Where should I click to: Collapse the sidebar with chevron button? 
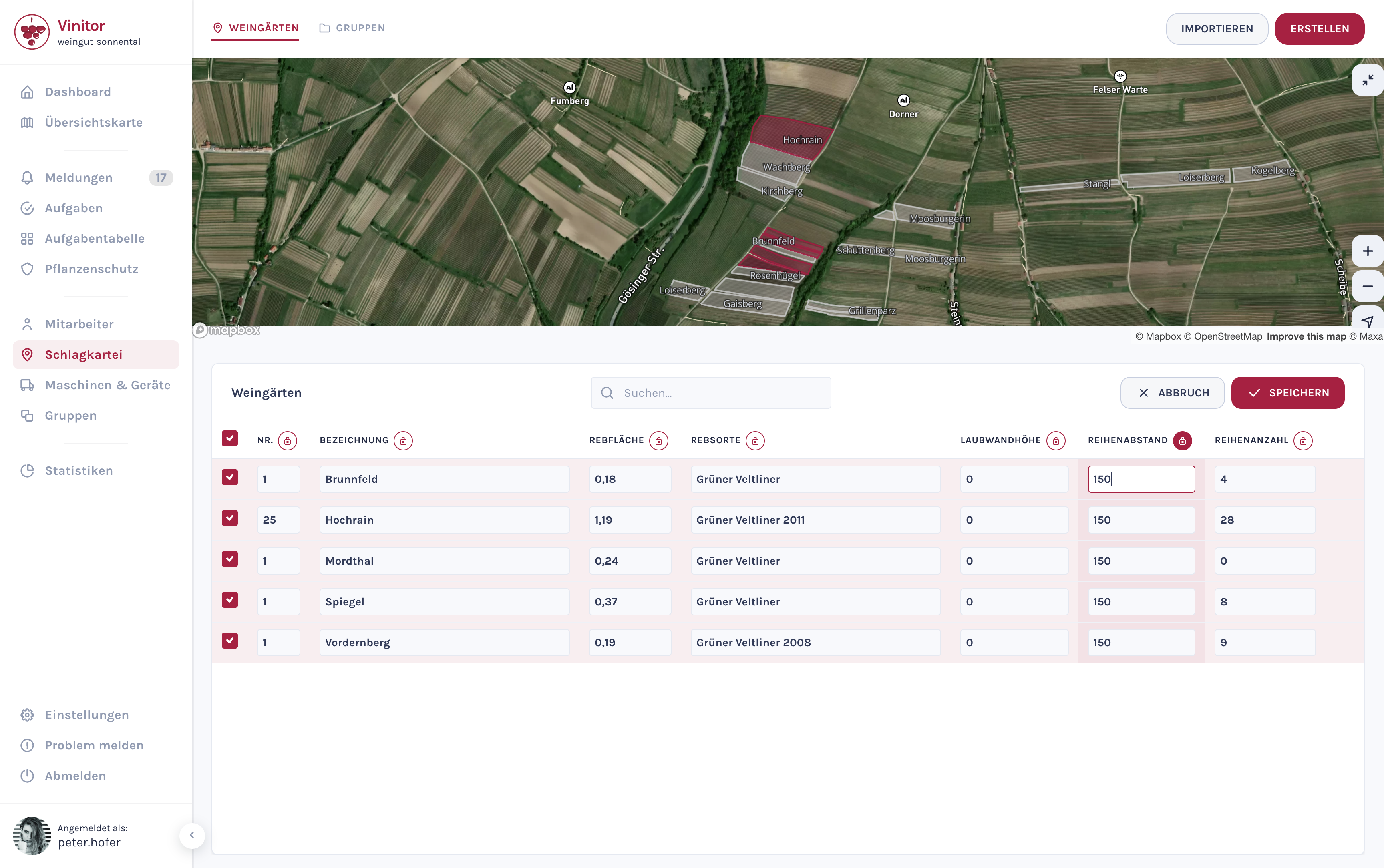[192, 835]
